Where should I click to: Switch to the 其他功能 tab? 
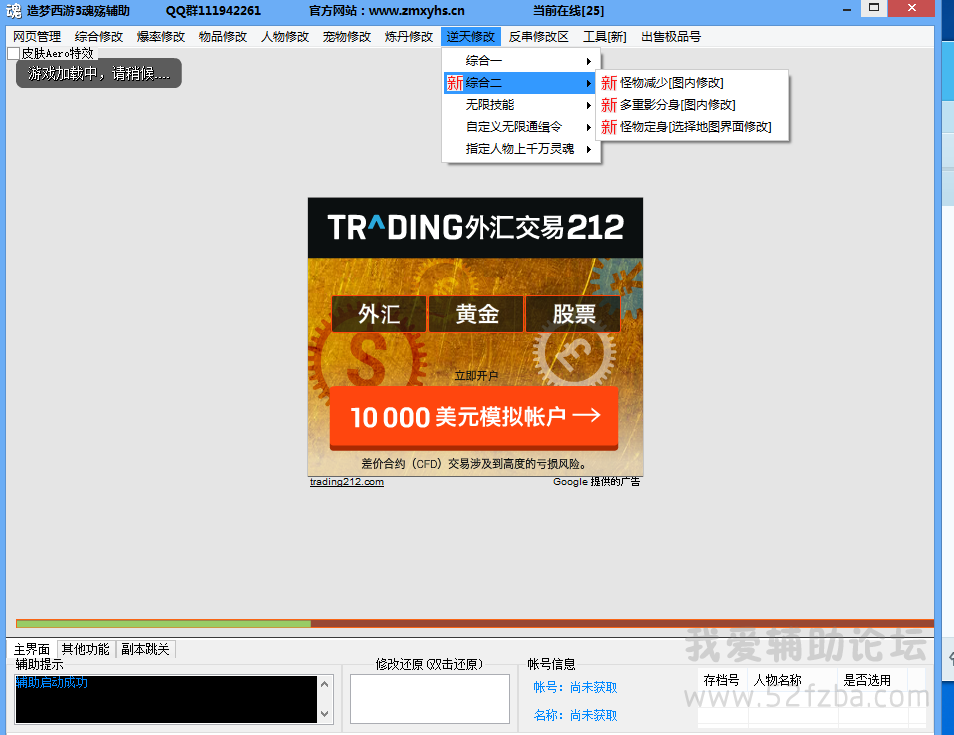86,649
